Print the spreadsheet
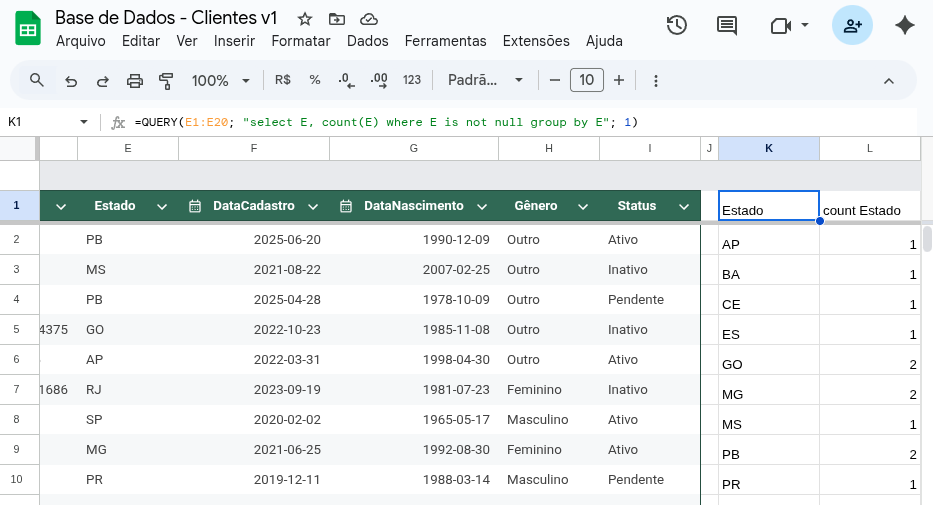The image size is (933, 505). click(x=135, y=80)
